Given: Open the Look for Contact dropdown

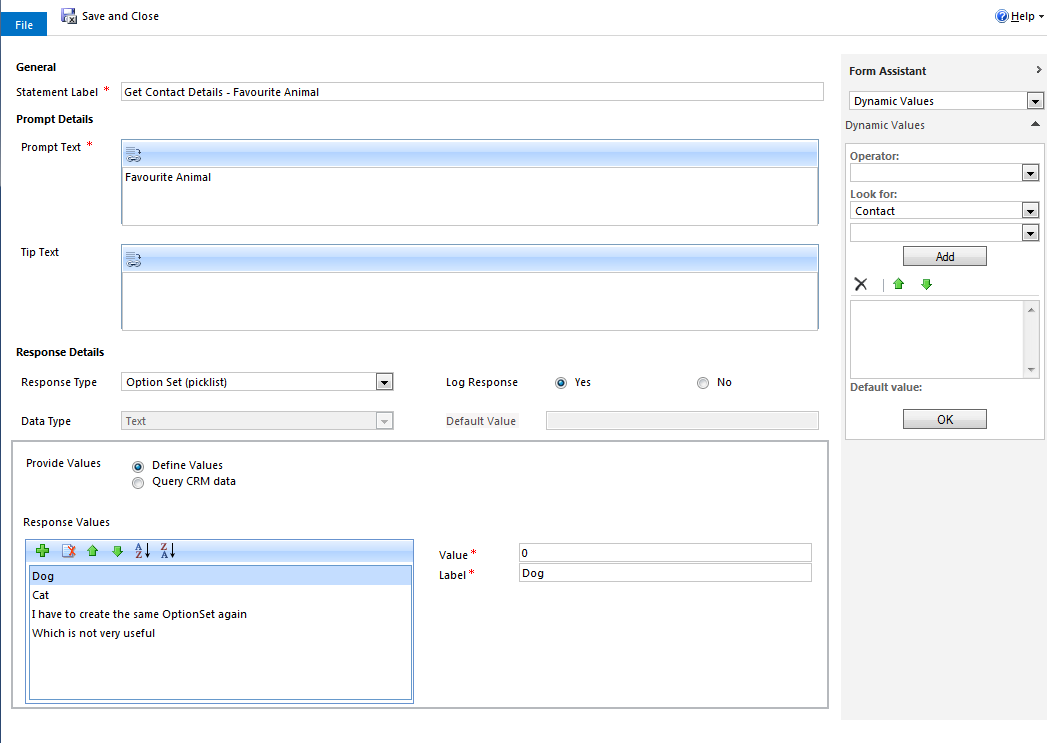Looking at the screenshot, I should 1030,211.
